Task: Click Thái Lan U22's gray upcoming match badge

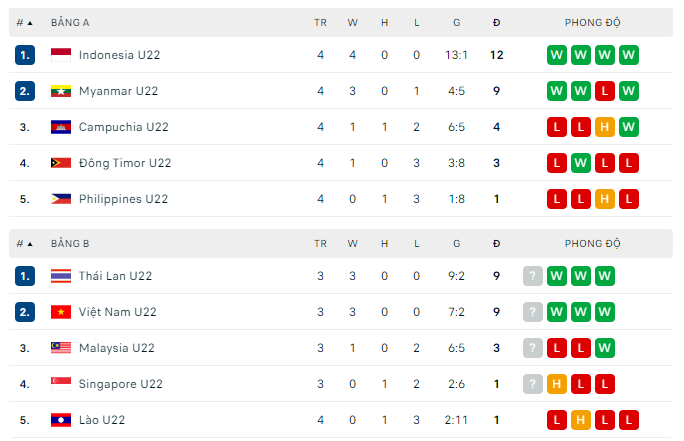Action: [x=533, y=276]
